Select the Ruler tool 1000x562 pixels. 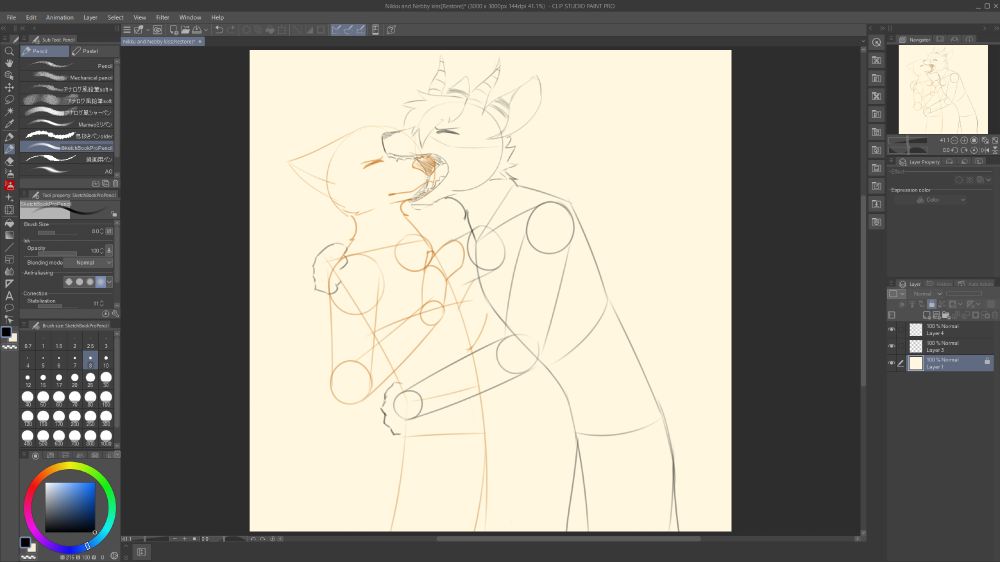pyautogui.click(x=9, y=283)
